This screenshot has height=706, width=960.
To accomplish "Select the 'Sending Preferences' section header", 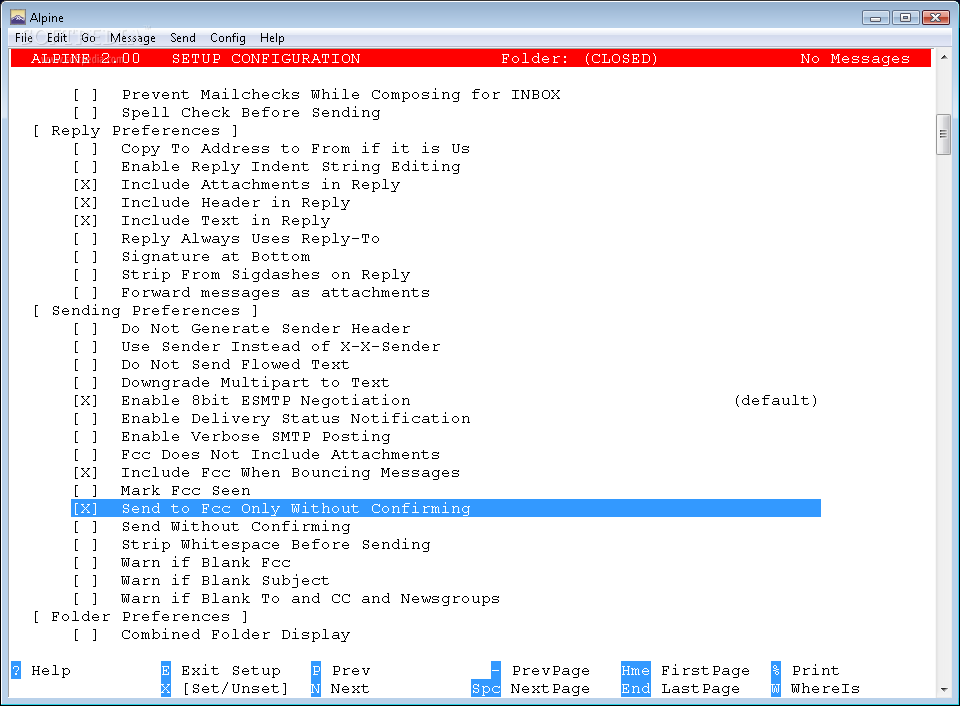I will coord(146,310).
